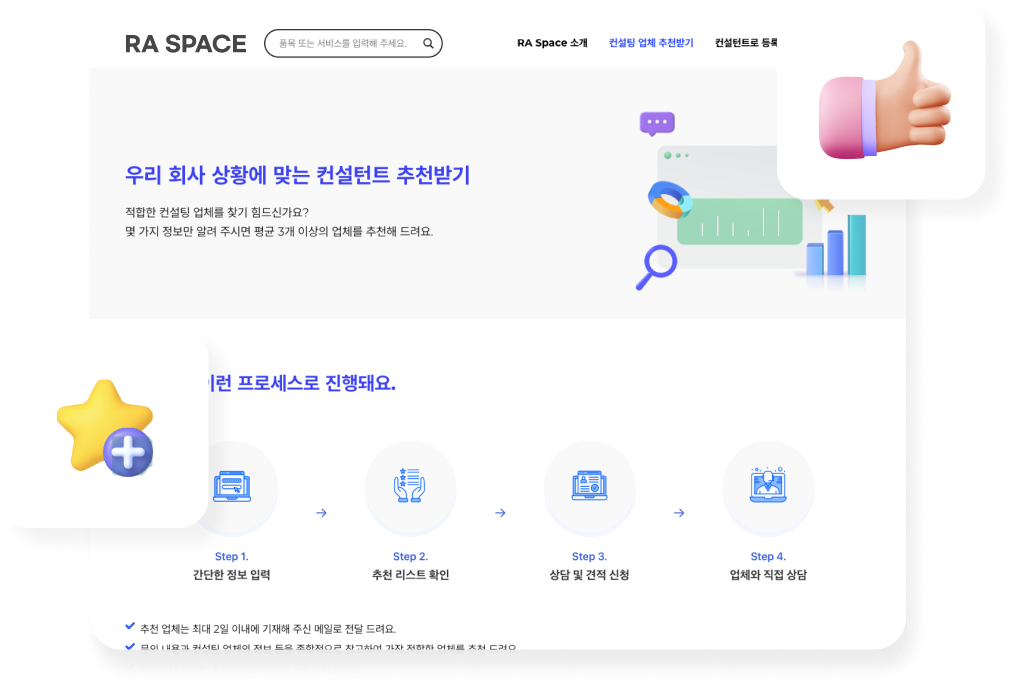Click the arrow between Step 1 and Step 2
The height and width of the screenshot is (686, 1016).
point(321,513)
